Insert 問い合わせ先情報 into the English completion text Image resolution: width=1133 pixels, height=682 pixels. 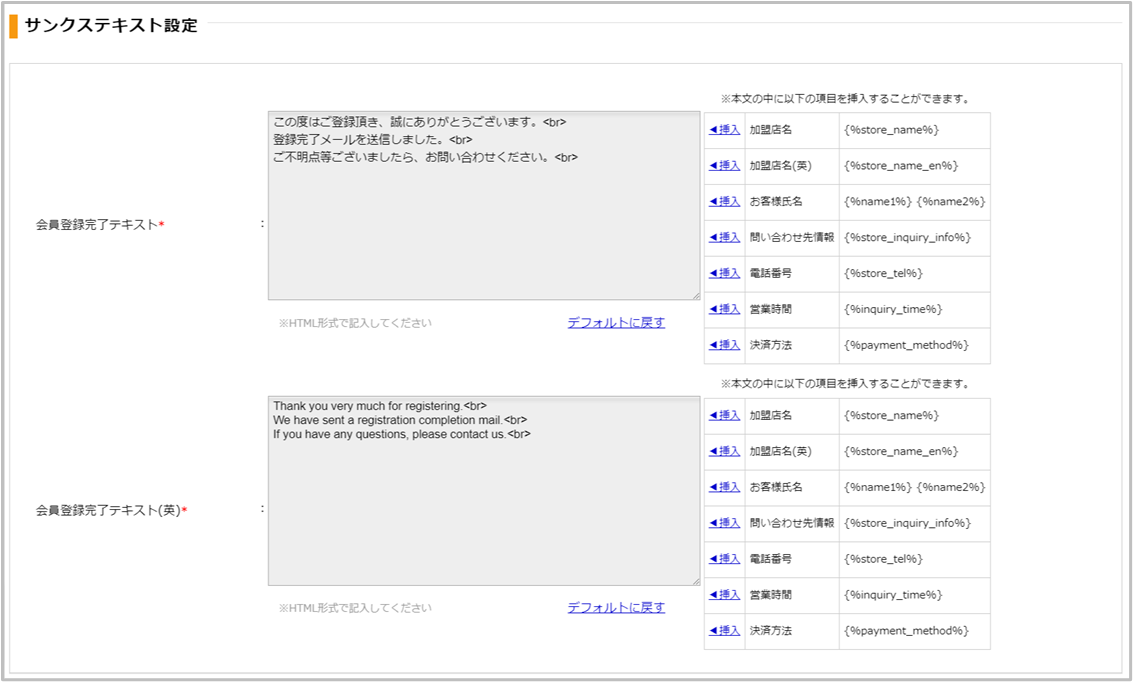[x=724, y=523]
